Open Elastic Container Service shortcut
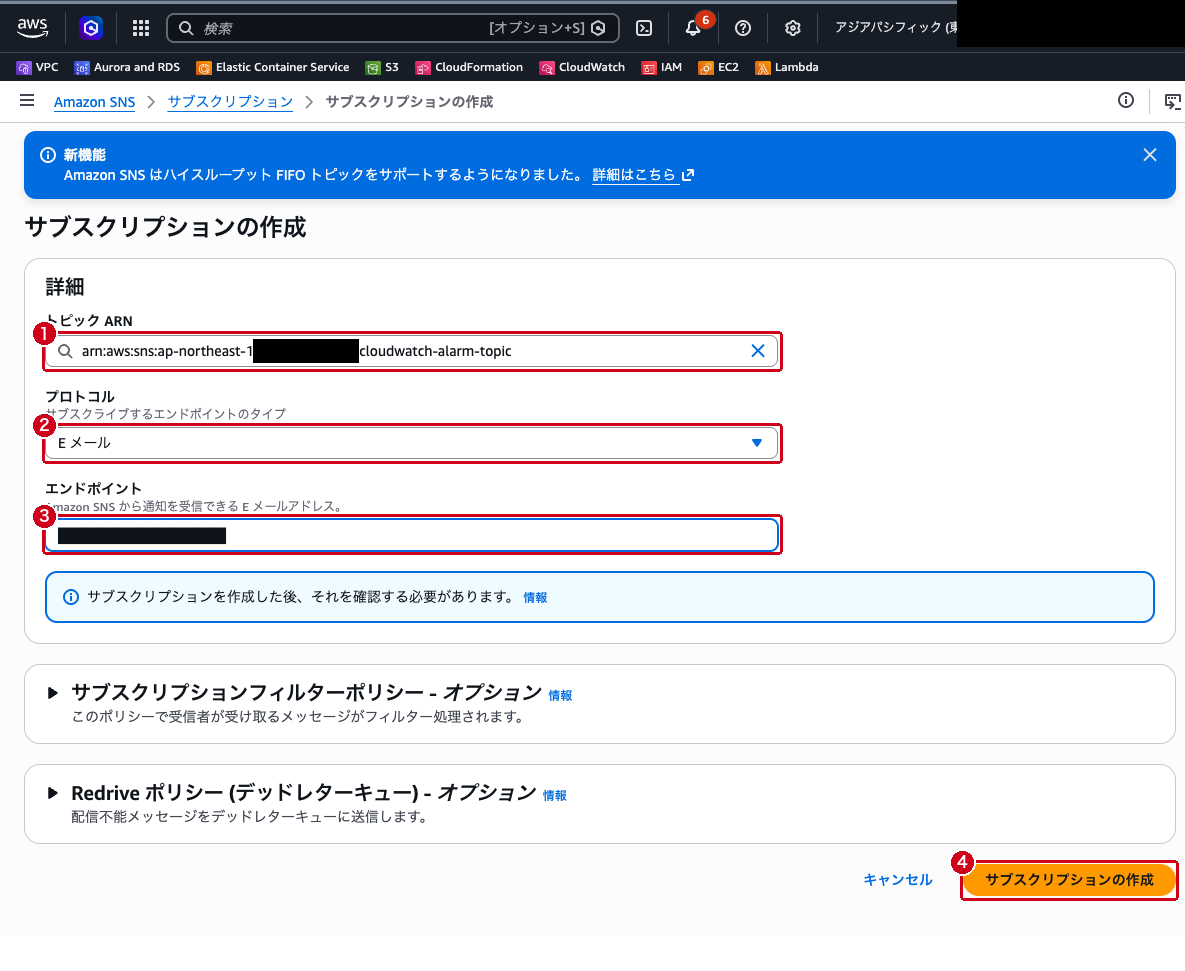The image size is (1185, 971). pos(273,67)
